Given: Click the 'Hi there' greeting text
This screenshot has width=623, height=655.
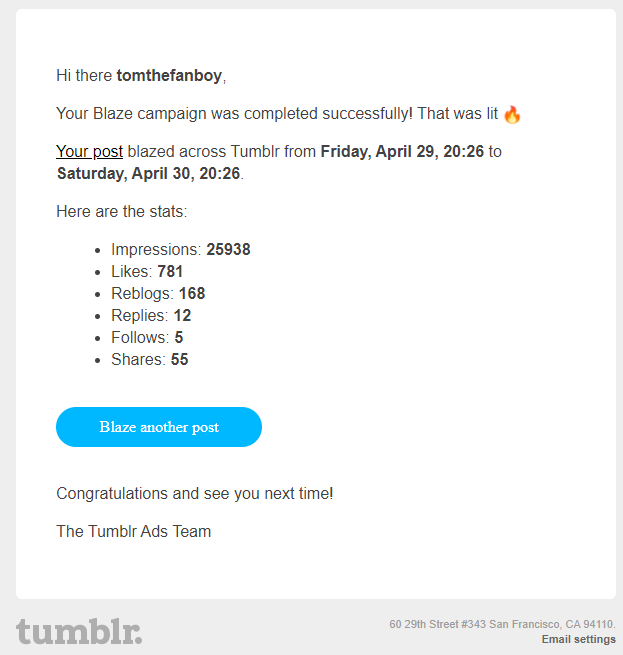Looking at the screenshot, I should tap(85, 75).
